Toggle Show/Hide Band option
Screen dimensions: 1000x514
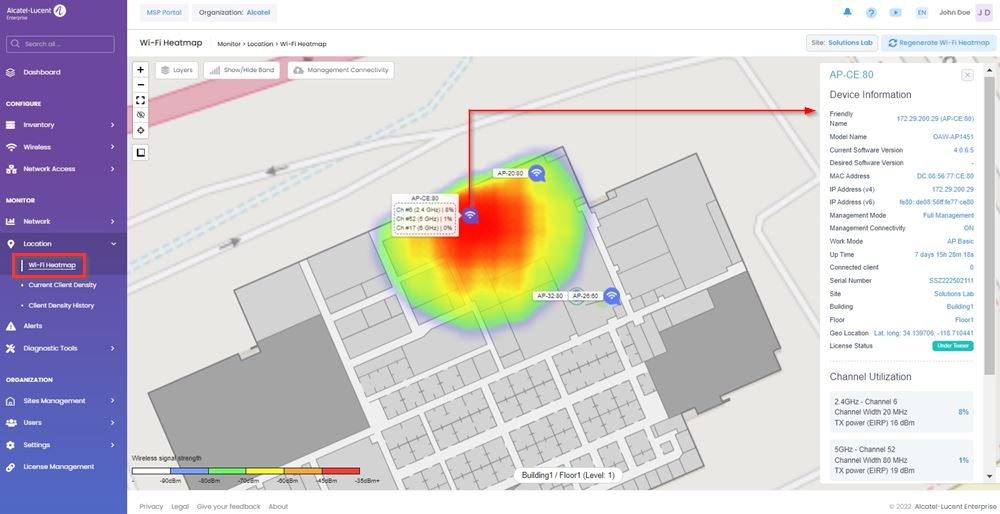coord(242,70)
